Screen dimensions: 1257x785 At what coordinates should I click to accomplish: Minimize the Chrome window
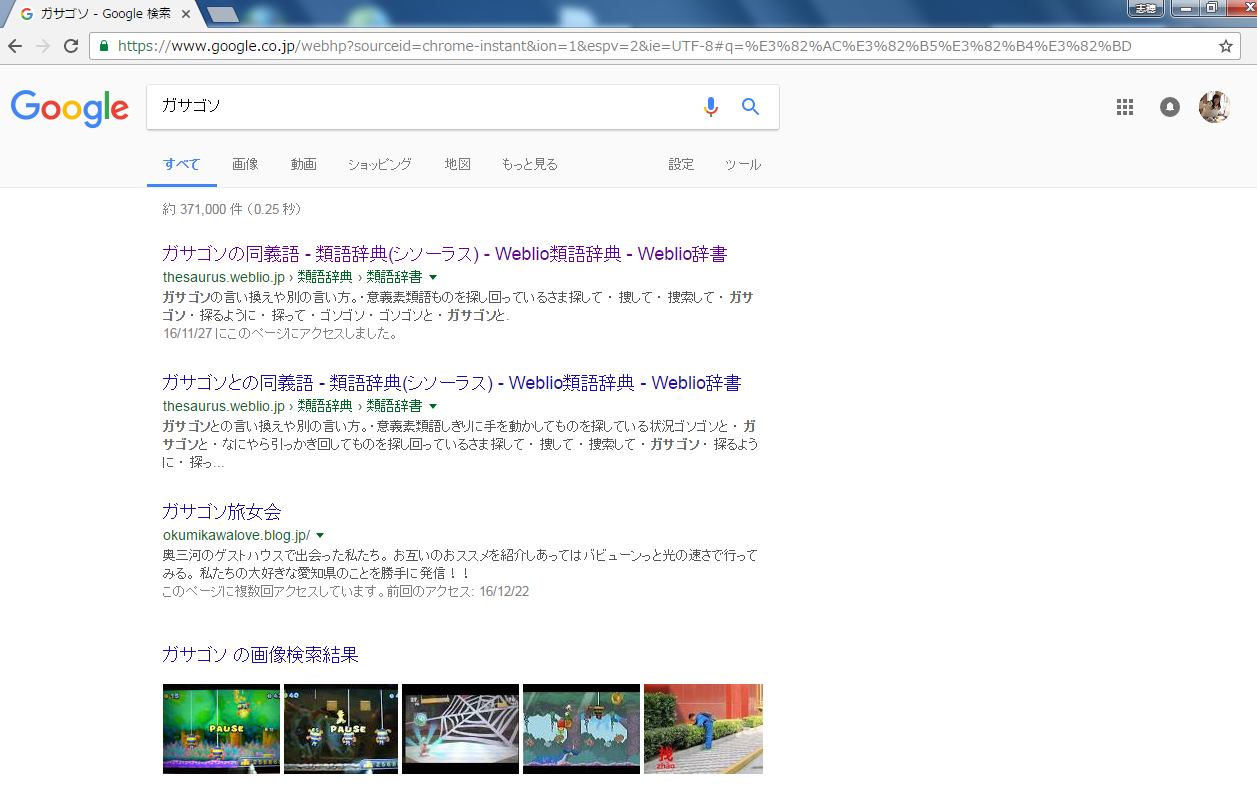[x=1187, y=8]
